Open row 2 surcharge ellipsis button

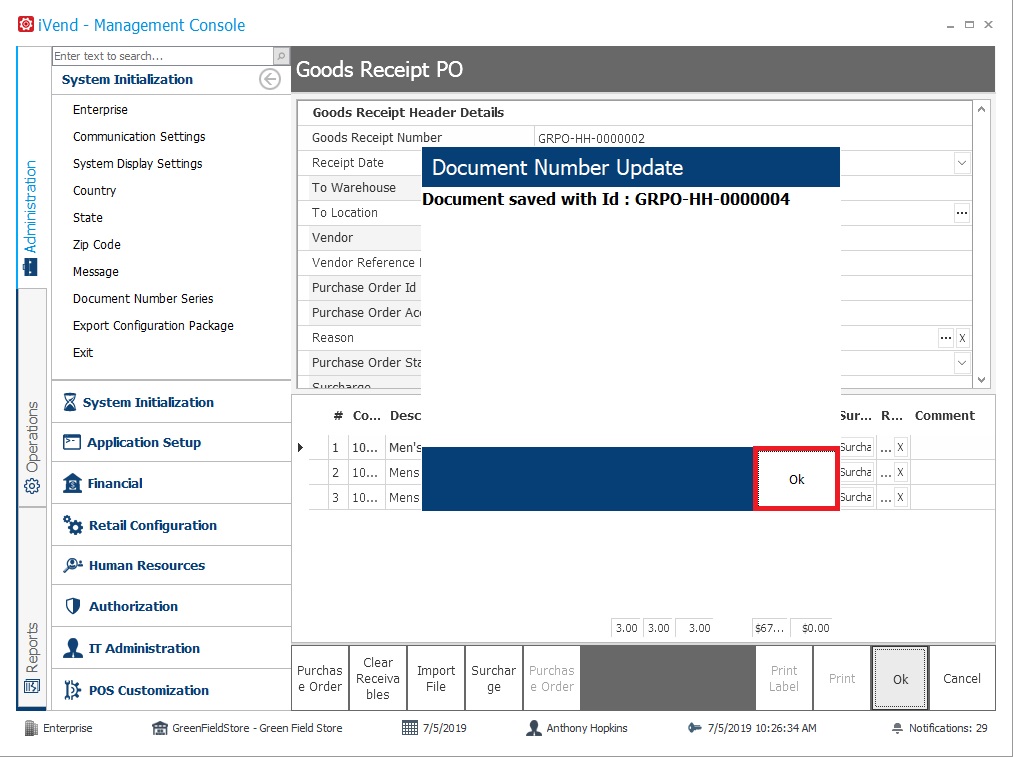886,472
